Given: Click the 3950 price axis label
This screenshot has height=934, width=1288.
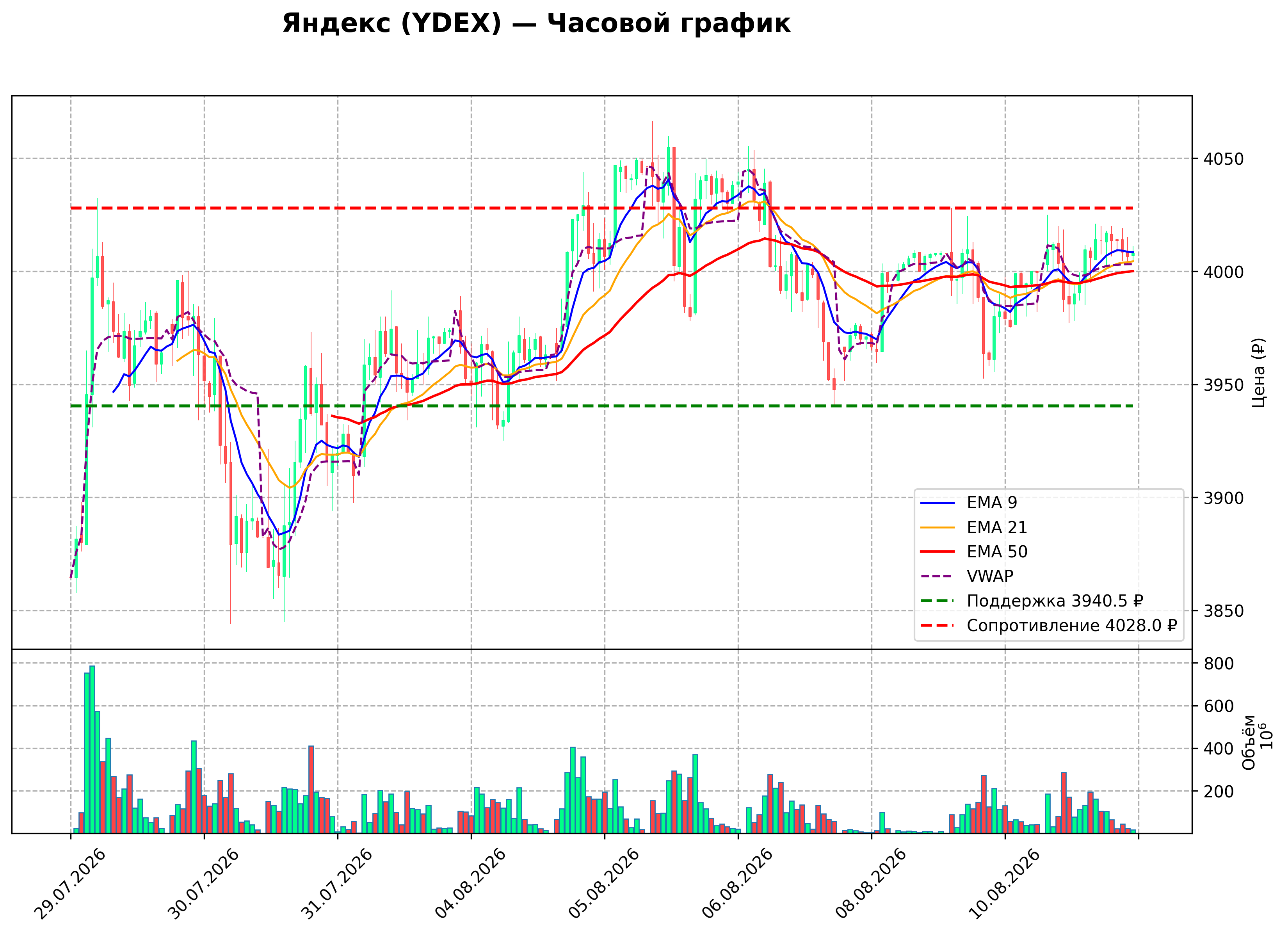Looking at the screenshot, I should (1223, 385).
